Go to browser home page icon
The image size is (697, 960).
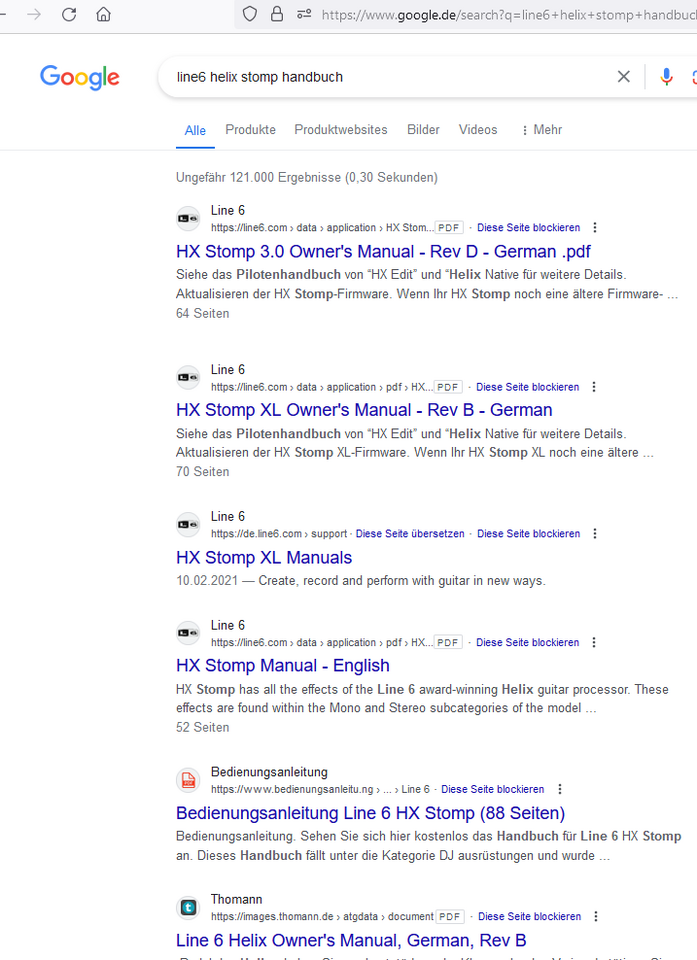(x=103, y=14)
